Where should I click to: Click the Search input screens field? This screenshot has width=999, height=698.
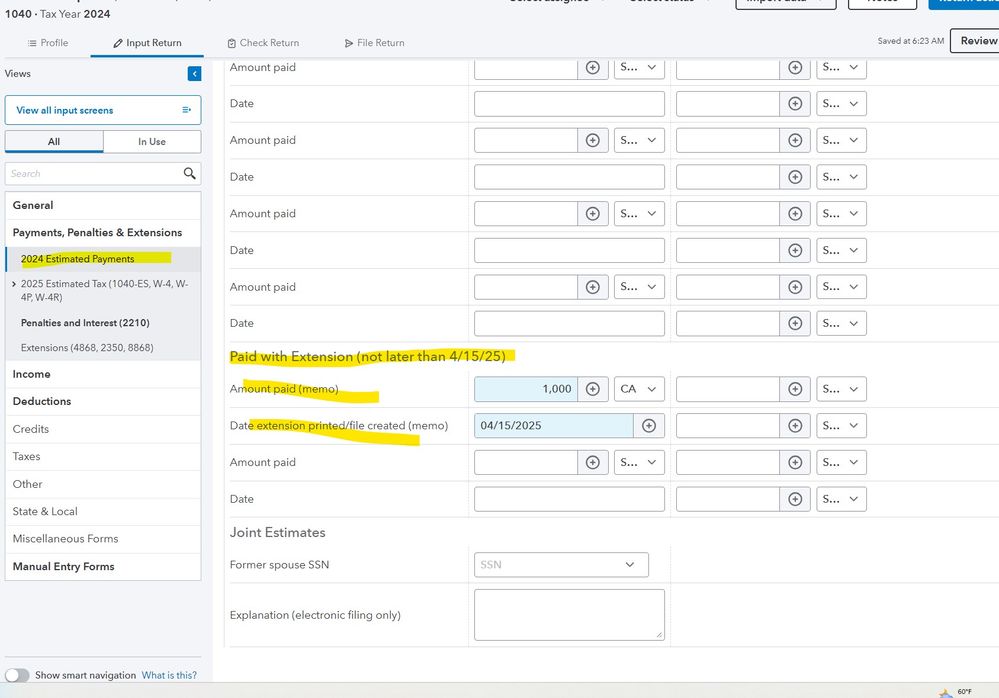coord(94,173)
